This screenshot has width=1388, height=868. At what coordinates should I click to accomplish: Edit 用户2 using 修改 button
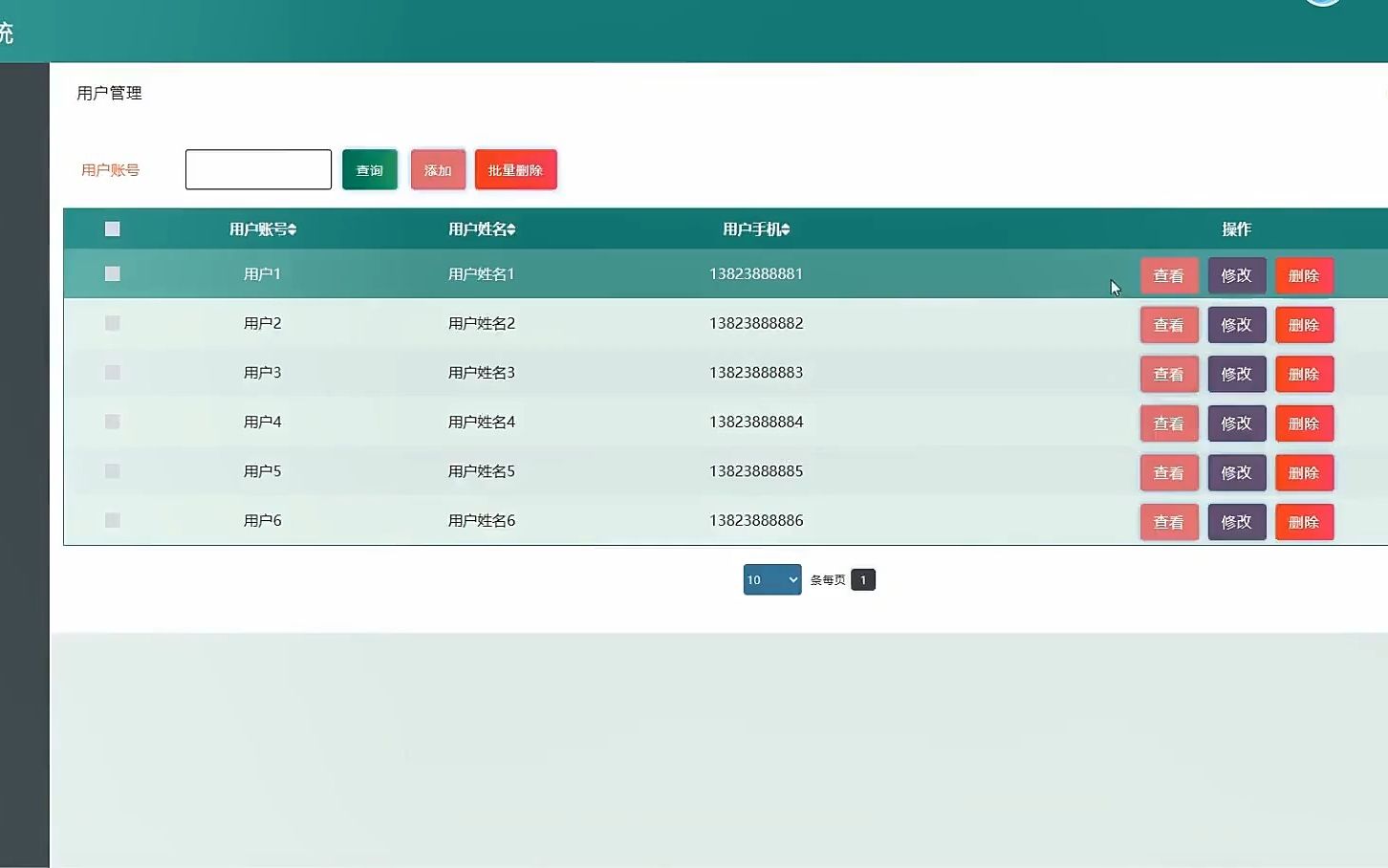click(1237, 325)
